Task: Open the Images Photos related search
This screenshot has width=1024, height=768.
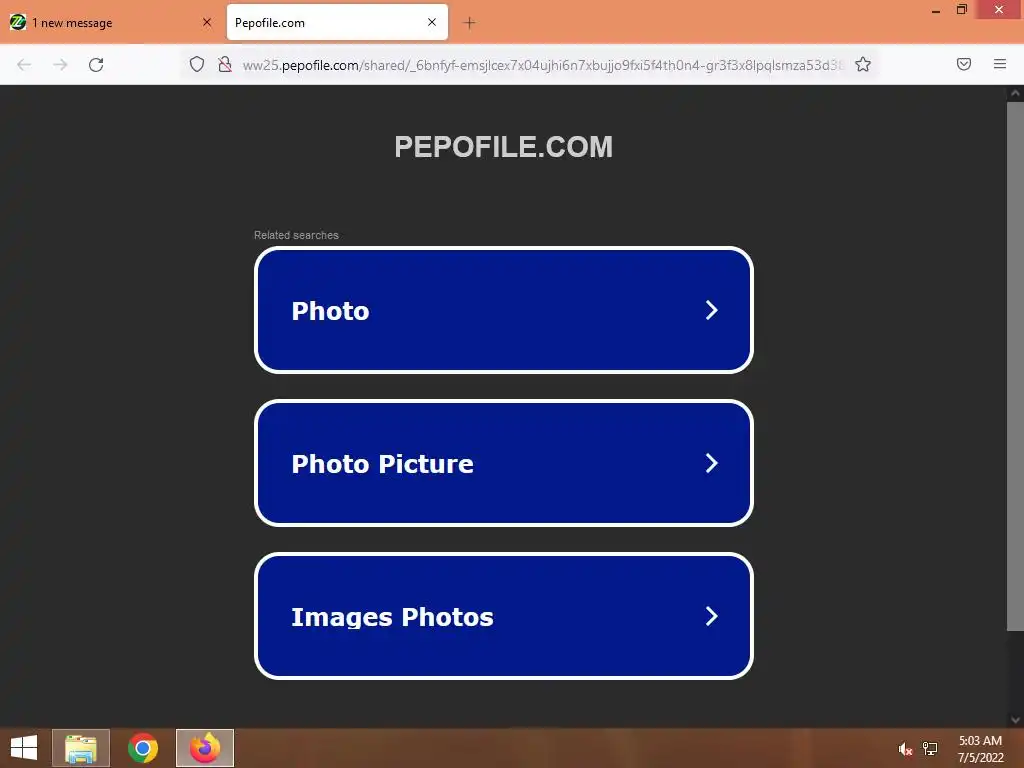Action: click(x=504, y=616)
